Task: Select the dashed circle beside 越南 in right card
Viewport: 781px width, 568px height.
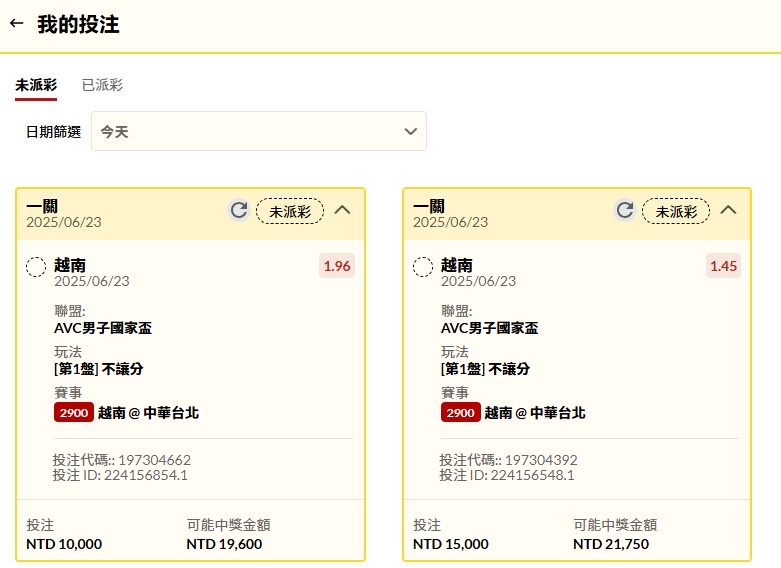Action: tap(423, 267)
